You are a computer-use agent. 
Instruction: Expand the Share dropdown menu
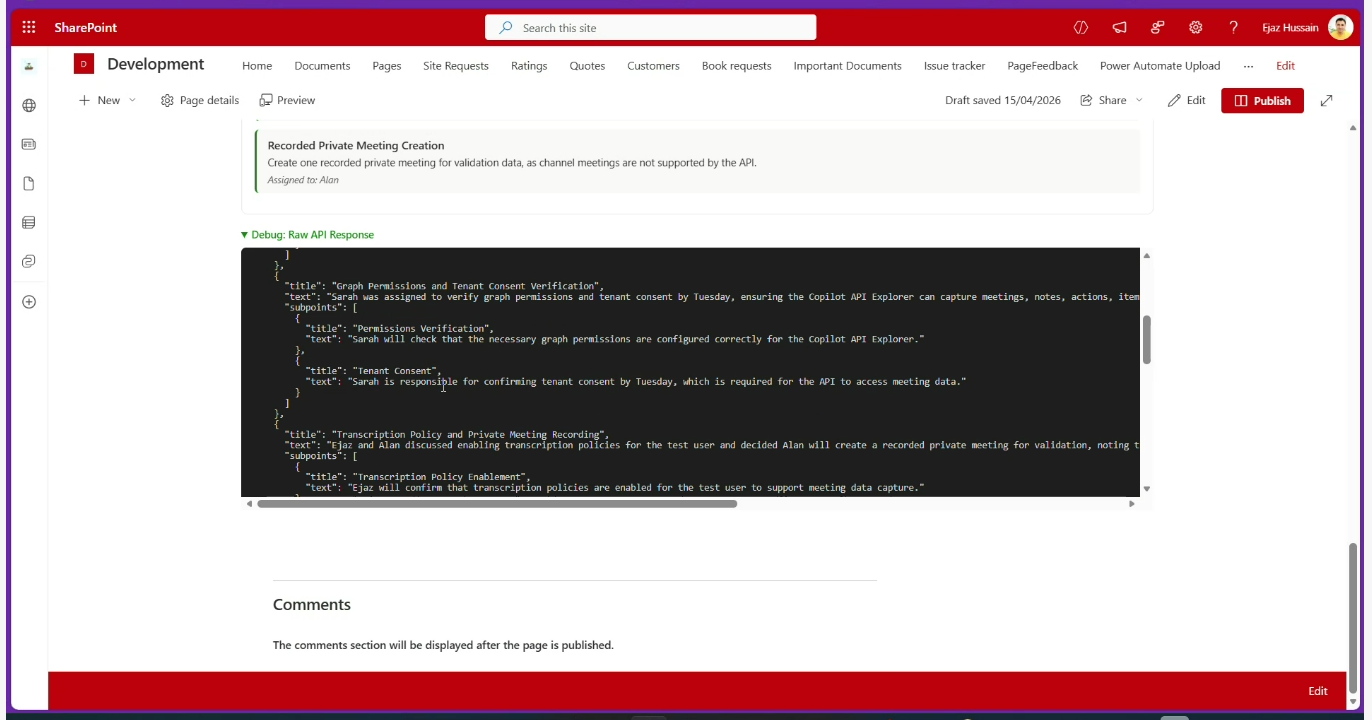[1139, 100]
